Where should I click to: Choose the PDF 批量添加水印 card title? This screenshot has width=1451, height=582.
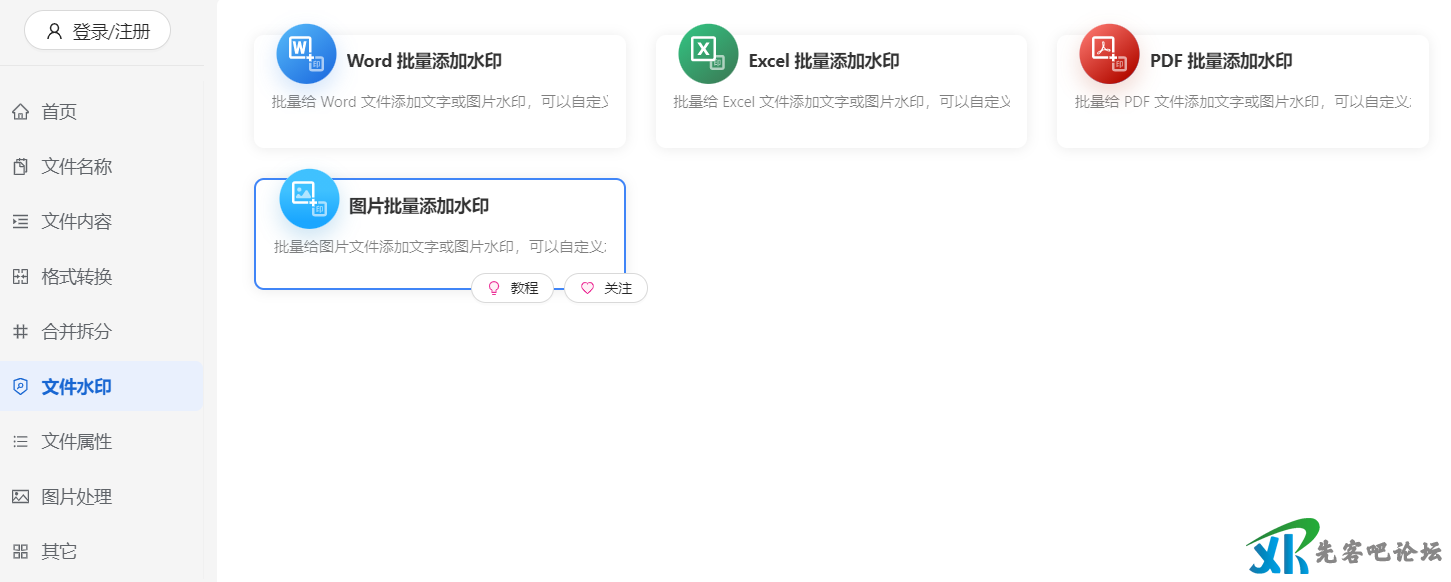1221,61
